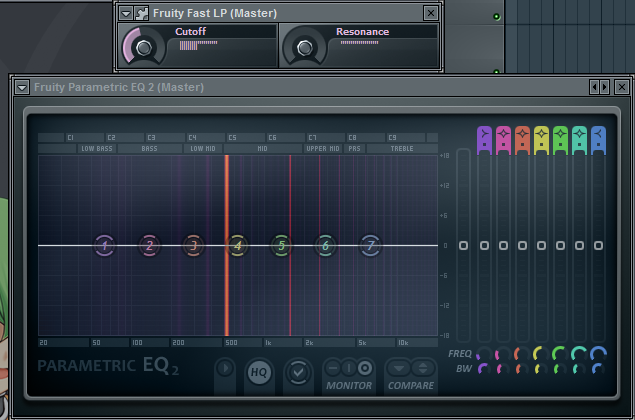
Task: Select the rightmost Monitor mode option
Action: (365, 368)
